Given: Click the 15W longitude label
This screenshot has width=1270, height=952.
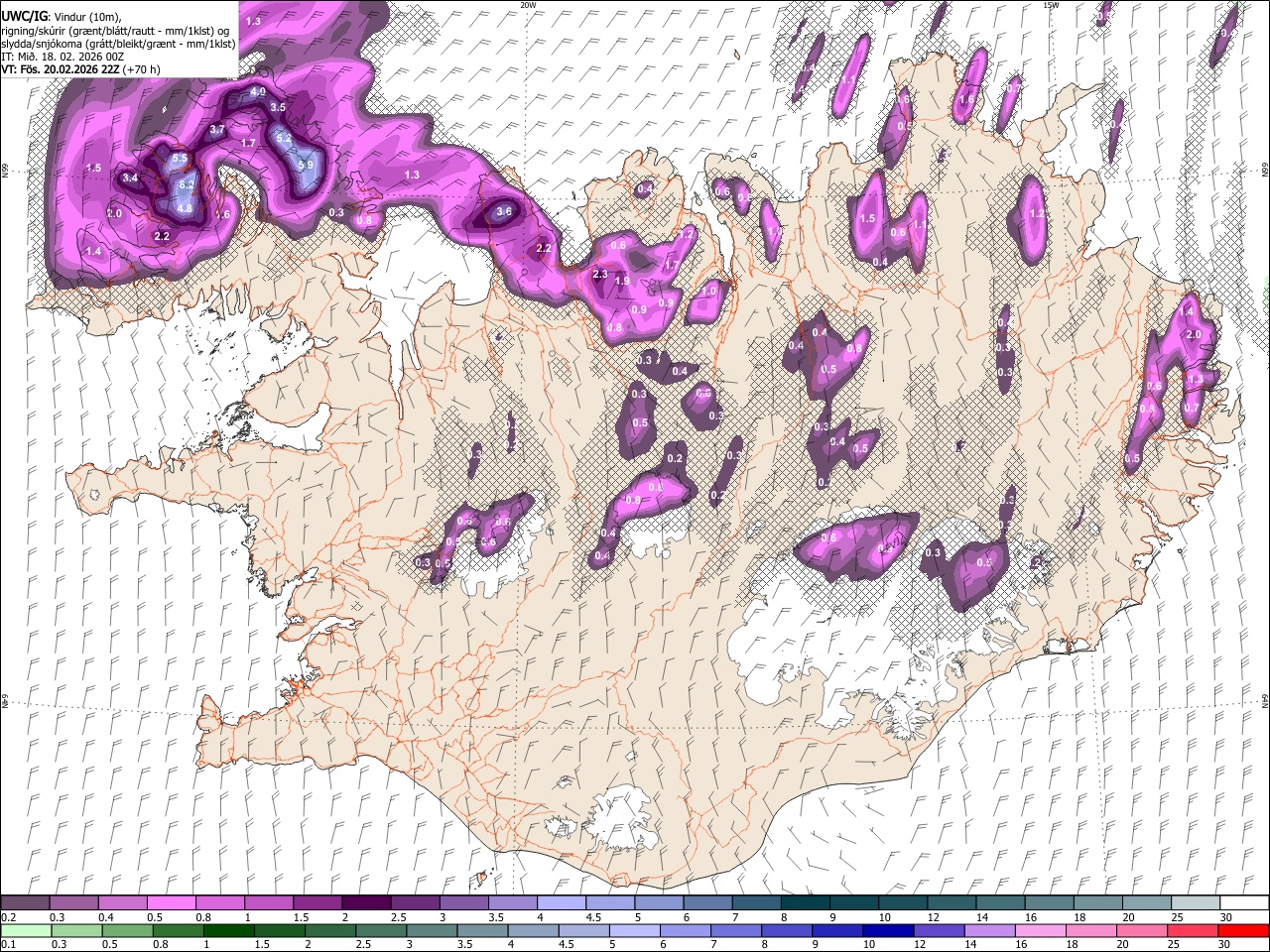Looking at the screenshot, I should [1052, 5].
